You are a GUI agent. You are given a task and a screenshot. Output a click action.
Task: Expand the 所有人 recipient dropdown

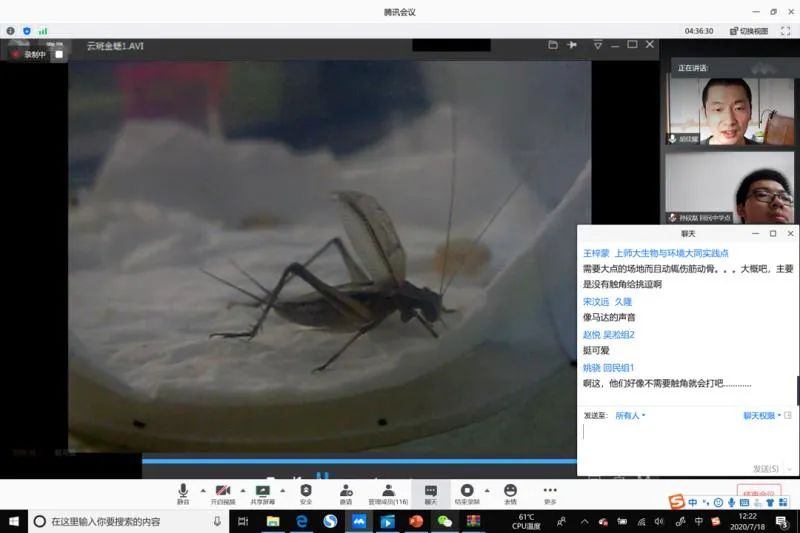click(x=630, y=415)
